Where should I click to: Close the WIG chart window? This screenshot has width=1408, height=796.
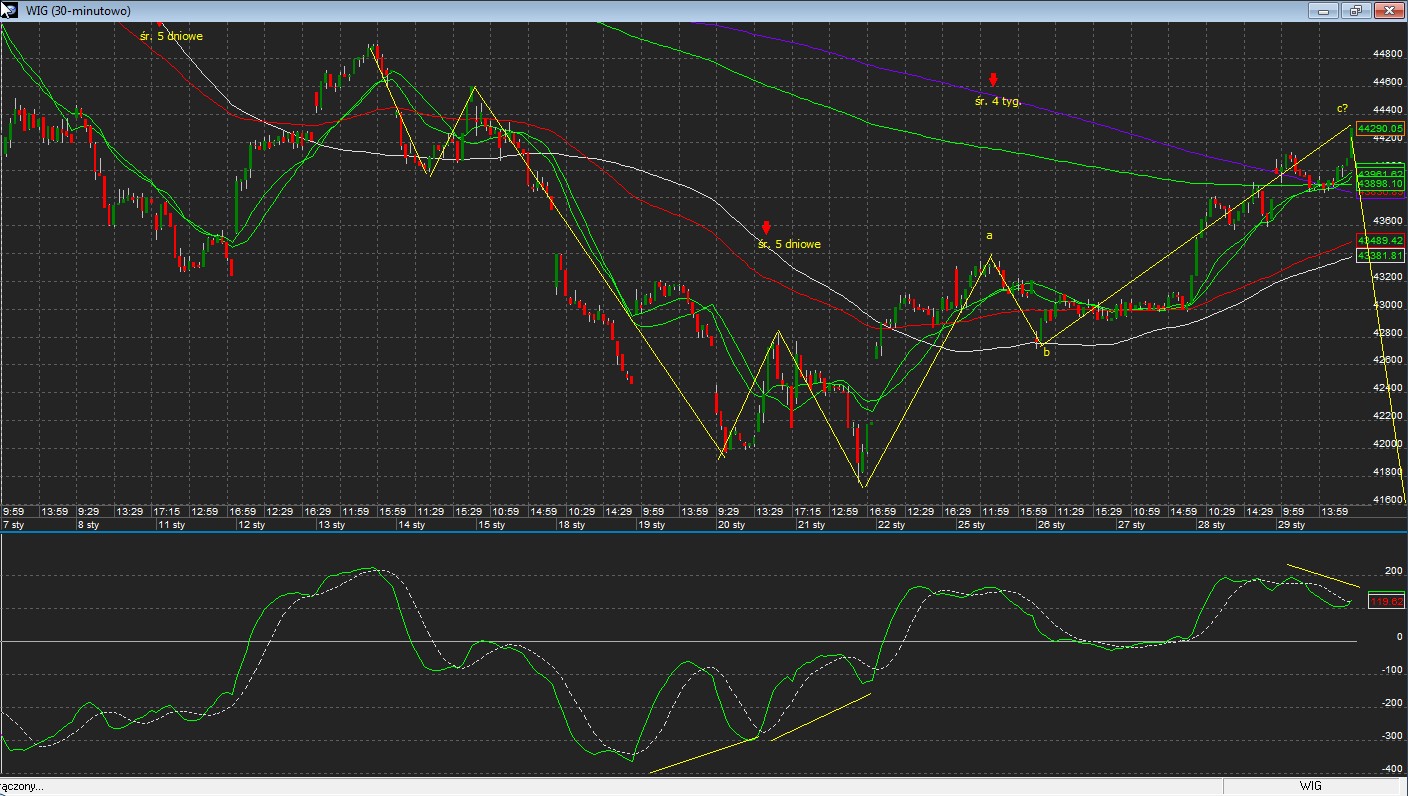1388,11
